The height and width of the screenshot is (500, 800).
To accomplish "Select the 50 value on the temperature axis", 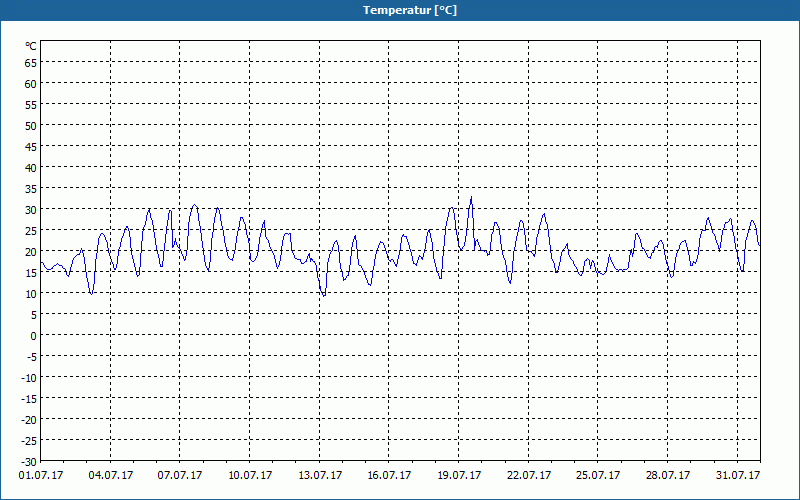I will click(31, 126).
